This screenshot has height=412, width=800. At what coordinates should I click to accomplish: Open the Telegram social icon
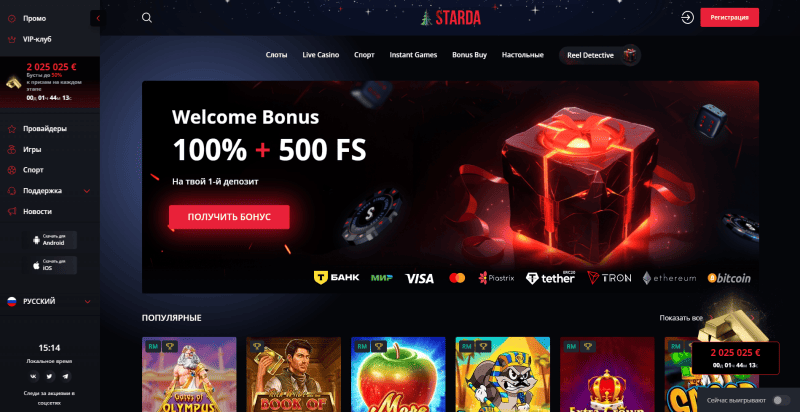click(65, 376)
